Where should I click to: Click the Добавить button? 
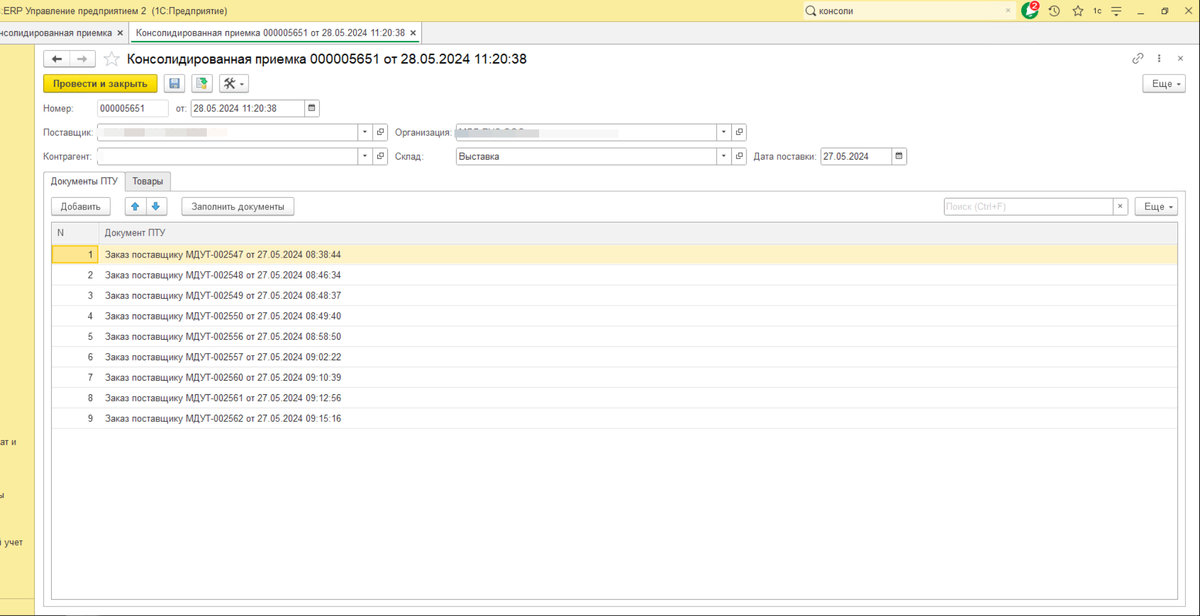tap(81, 206)
